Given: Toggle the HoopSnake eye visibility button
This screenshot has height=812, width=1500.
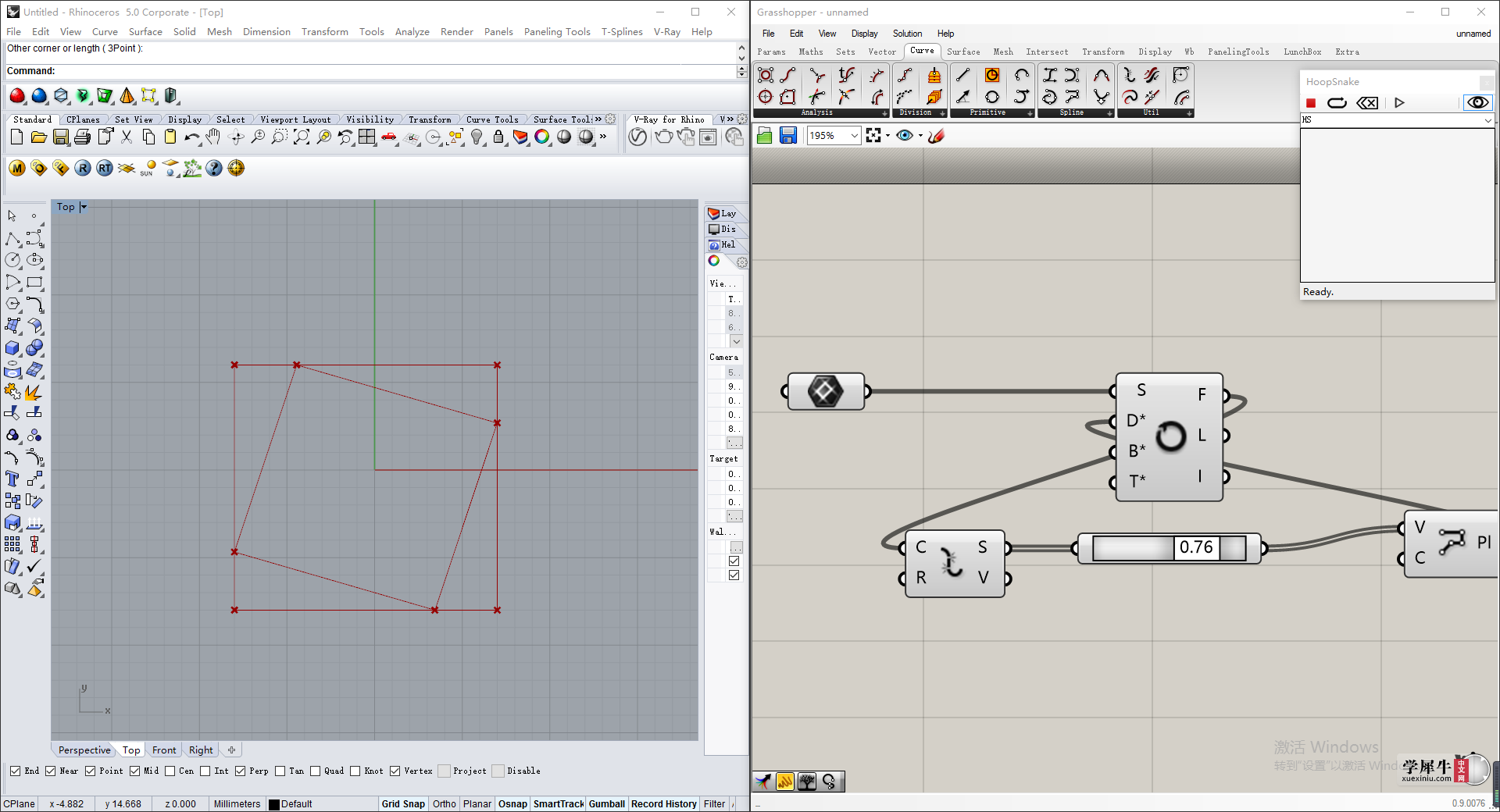Looking at the screenshot, I should (x=1477, y=102).
